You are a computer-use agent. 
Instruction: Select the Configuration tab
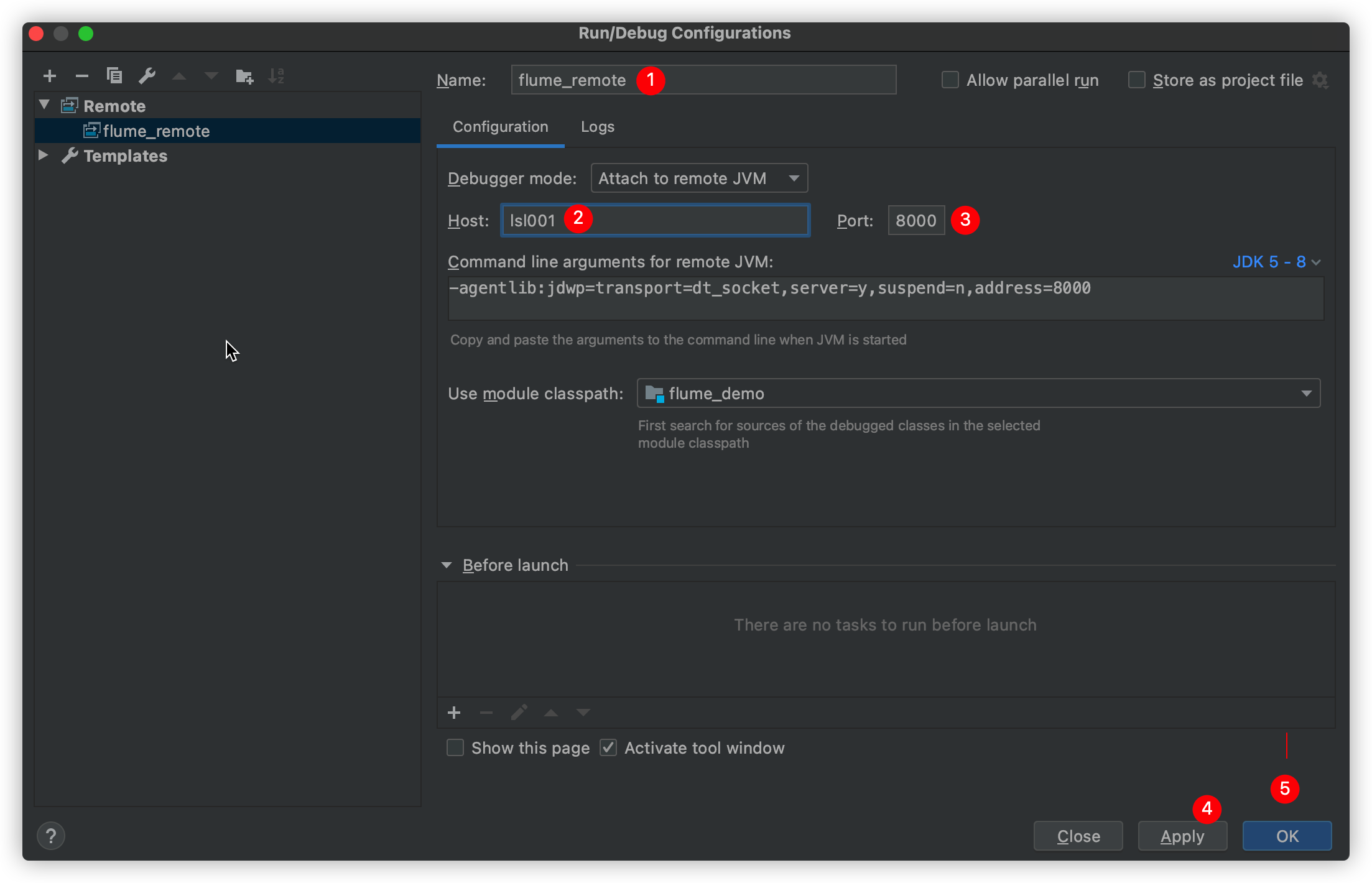coord(500,127)
